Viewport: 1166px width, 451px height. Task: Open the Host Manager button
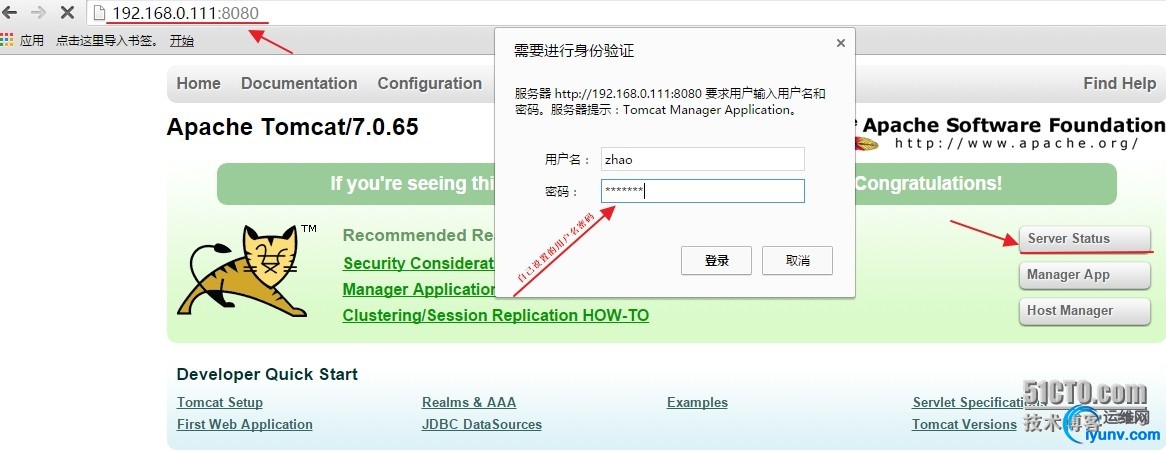pos(1084,311)
